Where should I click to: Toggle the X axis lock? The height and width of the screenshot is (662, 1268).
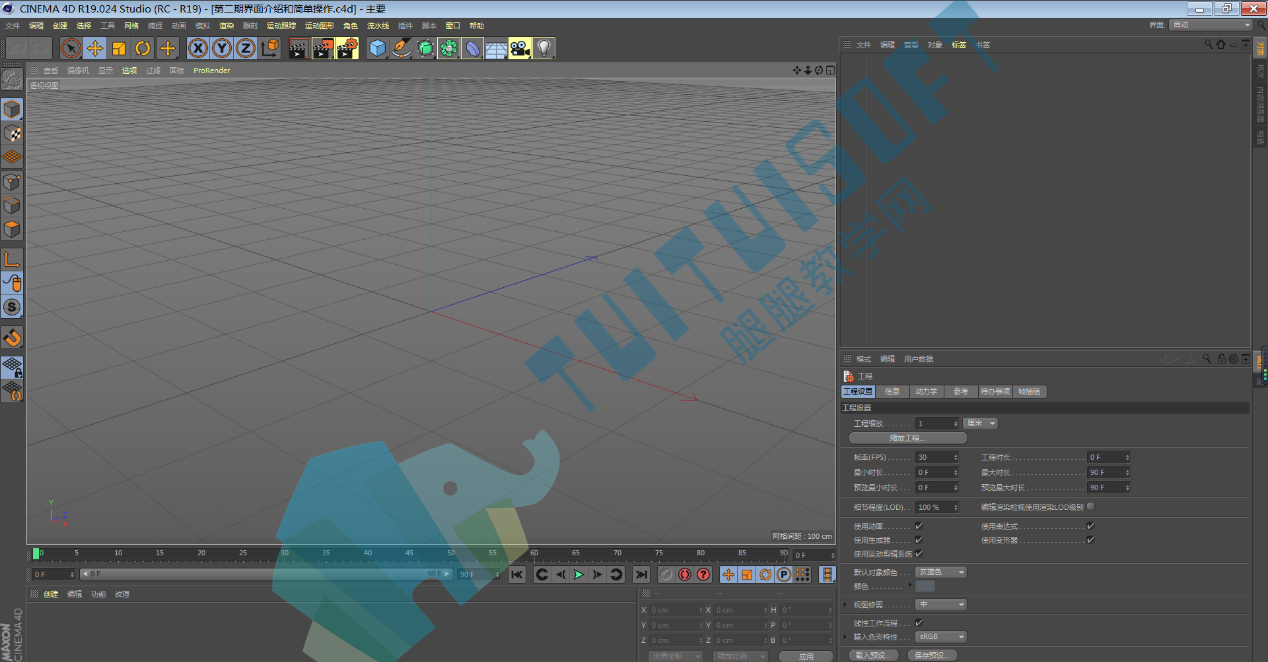point(198,48)
